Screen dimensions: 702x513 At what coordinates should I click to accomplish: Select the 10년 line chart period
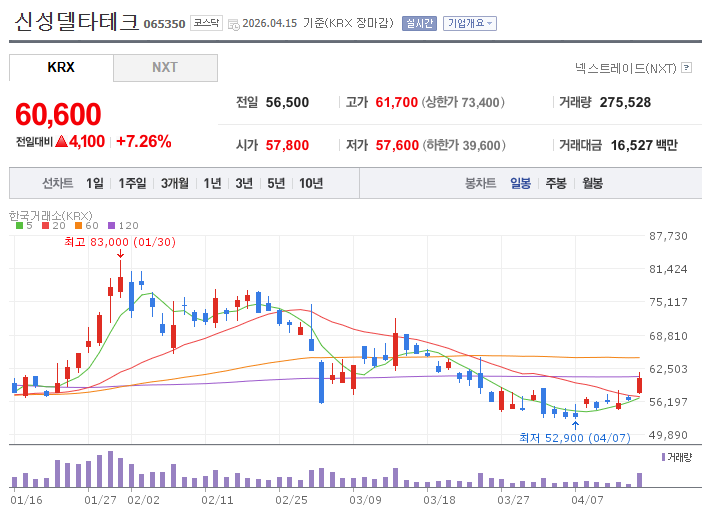coord(311,183)
